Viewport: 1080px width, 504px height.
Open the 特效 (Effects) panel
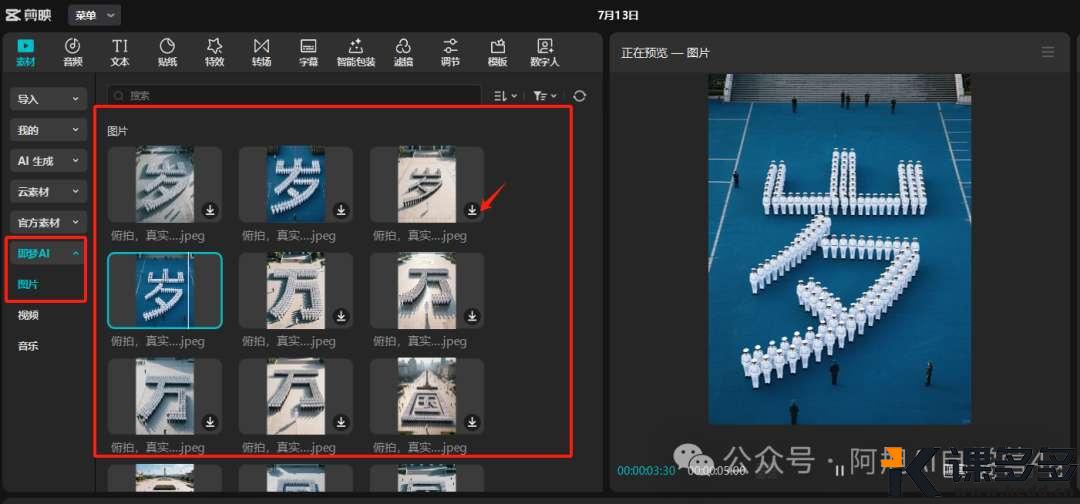point(214,52)
